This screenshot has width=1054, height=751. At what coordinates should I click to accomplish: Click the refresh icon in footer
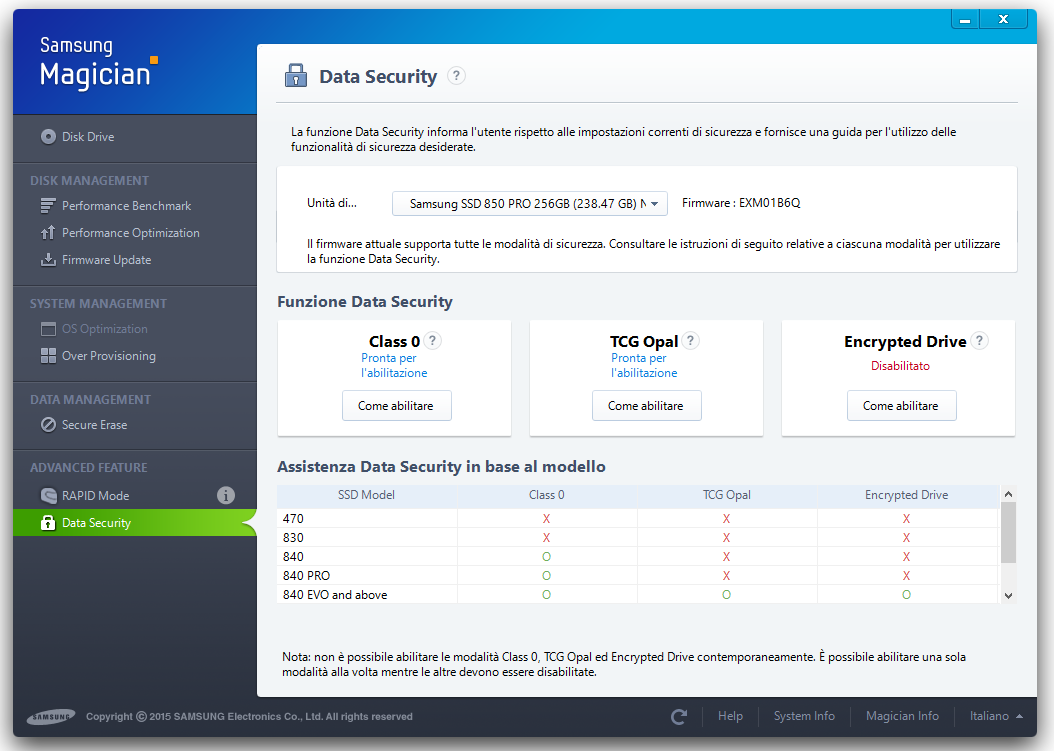[x=679, y=717]
